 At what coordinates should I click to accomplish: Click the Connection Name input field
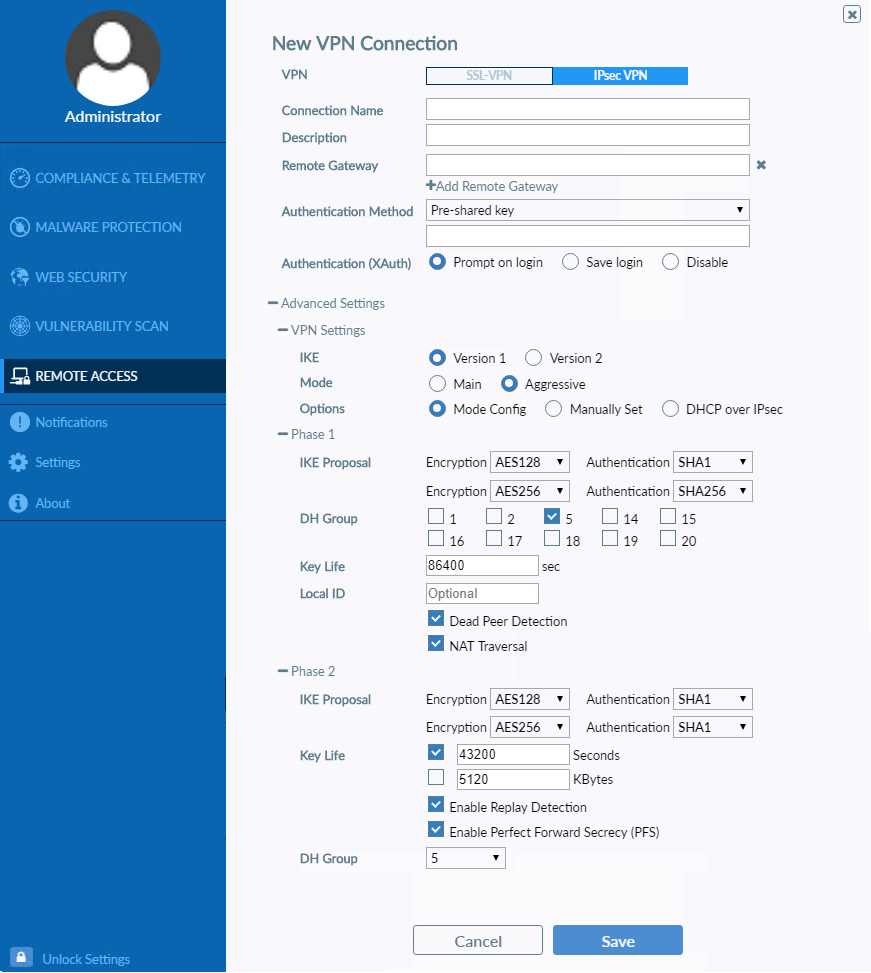click(587, 109)
